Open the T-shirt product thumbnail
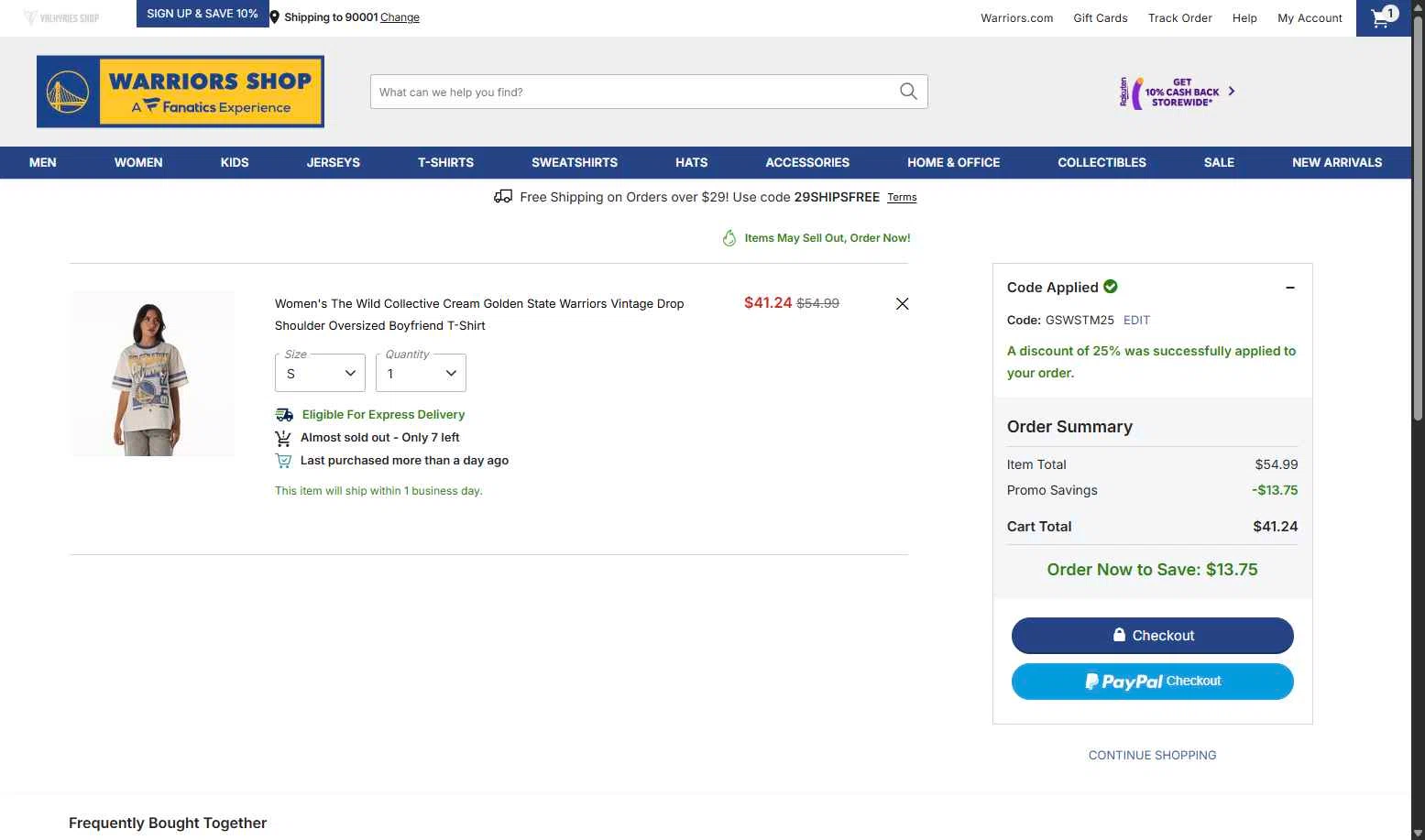Image resolution: width=1425 pixels, height=840 pixels. [x=152, y=374]
